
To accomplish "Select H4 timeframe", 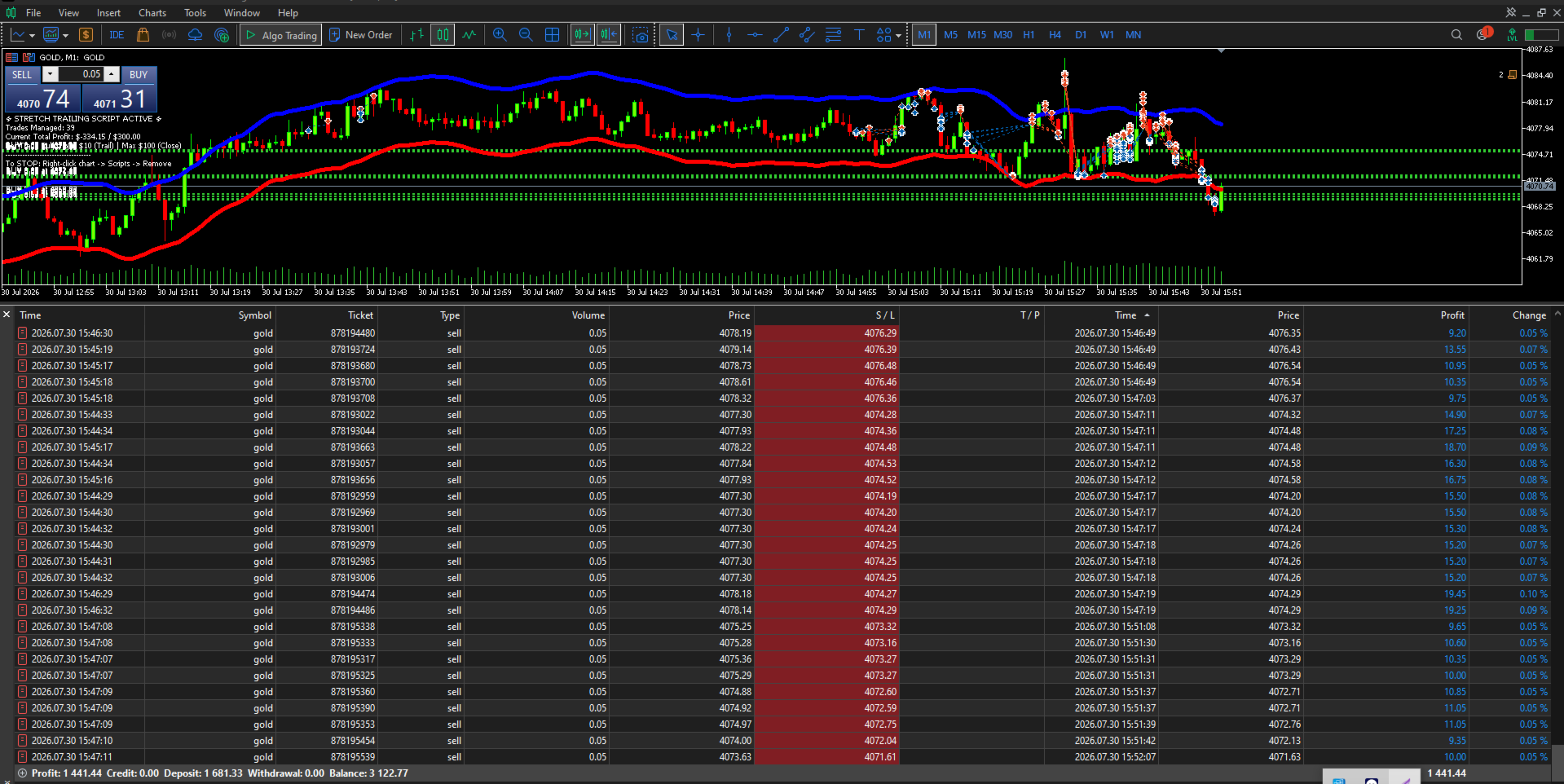I will coord(1055,35).
